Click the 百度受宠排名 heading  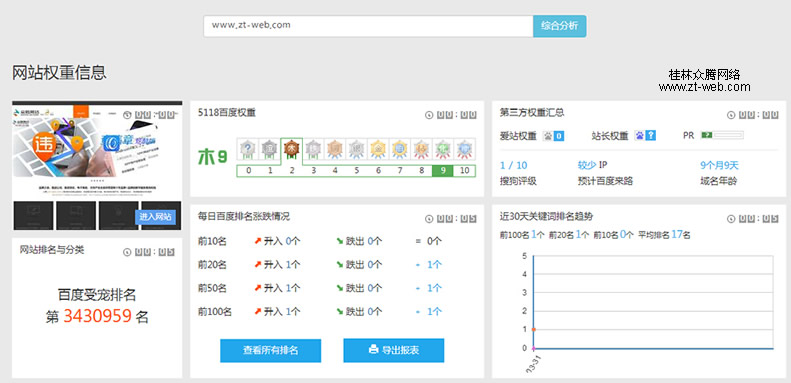(97, 295)
